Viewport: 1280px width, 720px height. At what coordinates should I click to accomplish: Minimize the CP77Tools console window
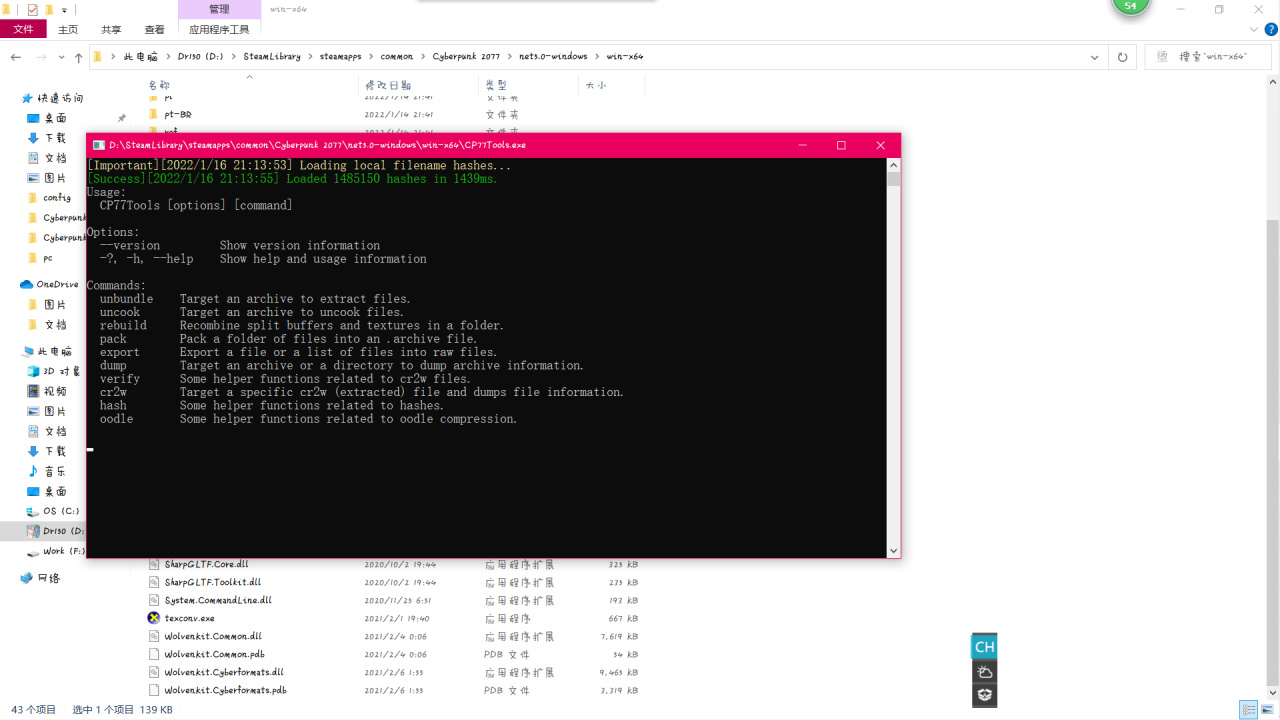pos(802,145)
